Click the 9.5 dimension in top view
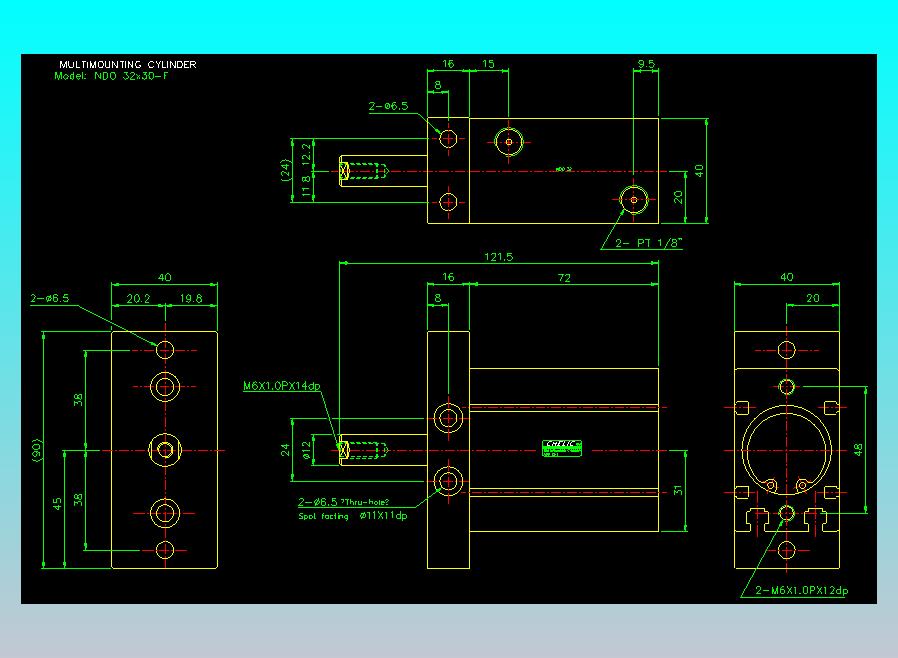898x658 pixels. click(646, 64)
